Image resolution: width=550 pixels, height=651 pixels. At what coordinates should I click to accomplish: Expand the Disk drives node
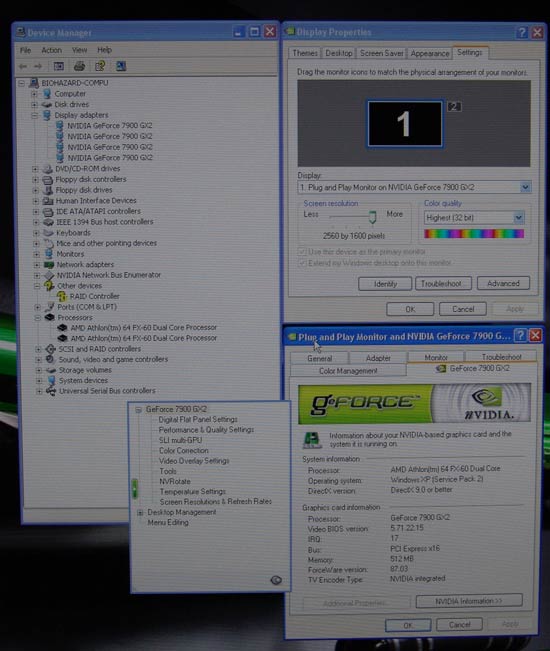click(34, 105)
